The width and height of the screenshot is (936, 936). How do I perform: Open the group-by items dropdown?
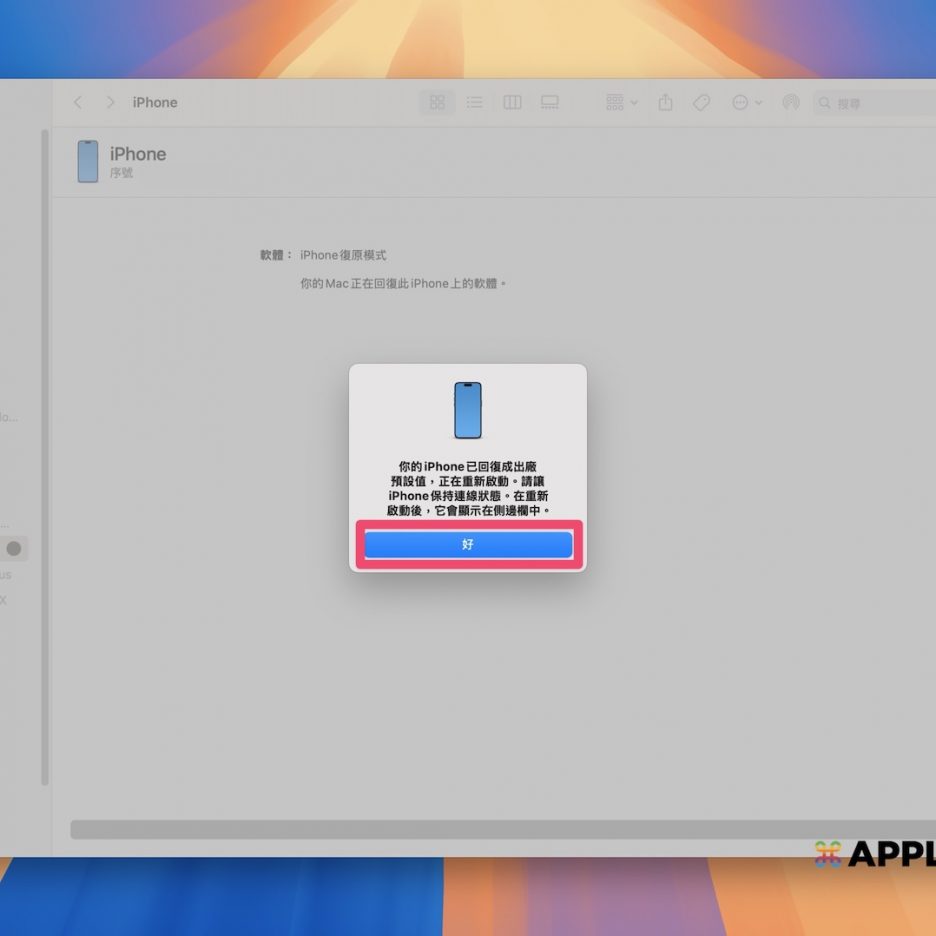click(621, 103)
